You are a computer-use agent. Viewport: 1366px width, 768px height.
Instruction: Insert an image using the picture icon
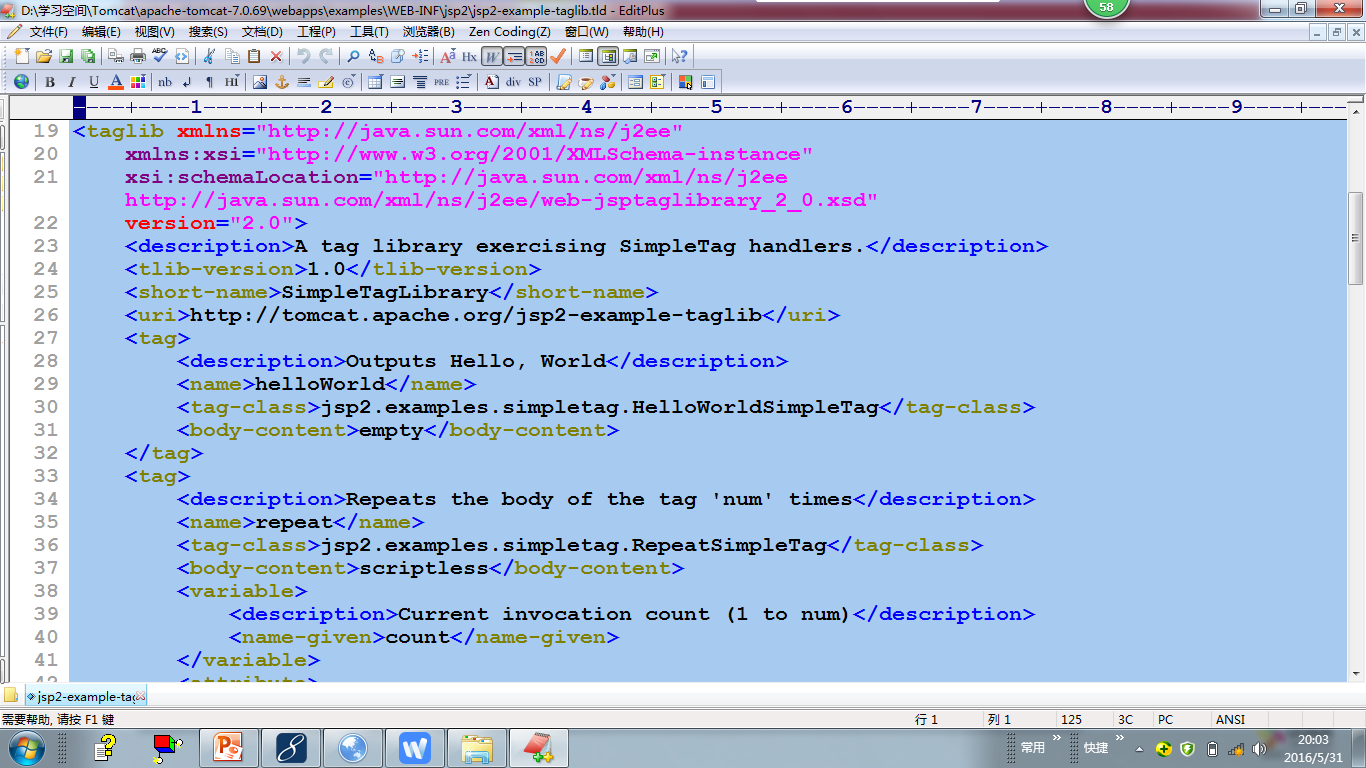(259, 82)
